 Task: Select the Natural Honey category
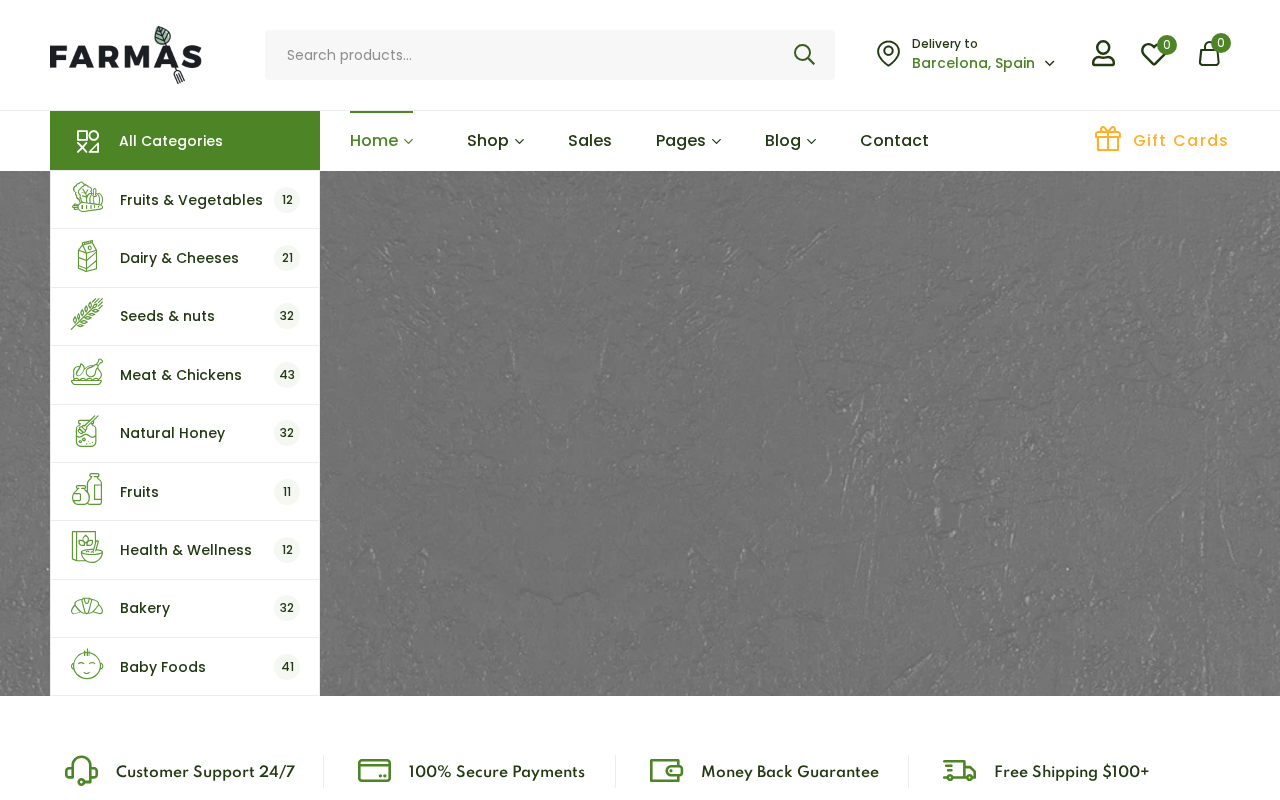172,433
